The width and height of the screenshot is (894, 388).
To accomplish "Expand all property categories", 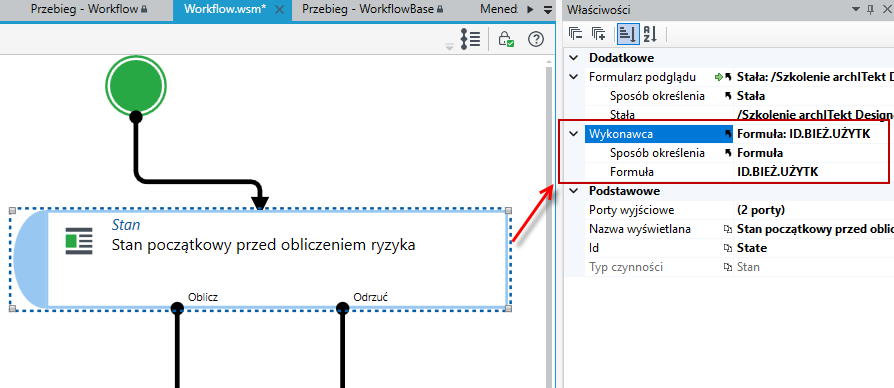I will pos(598,35).
